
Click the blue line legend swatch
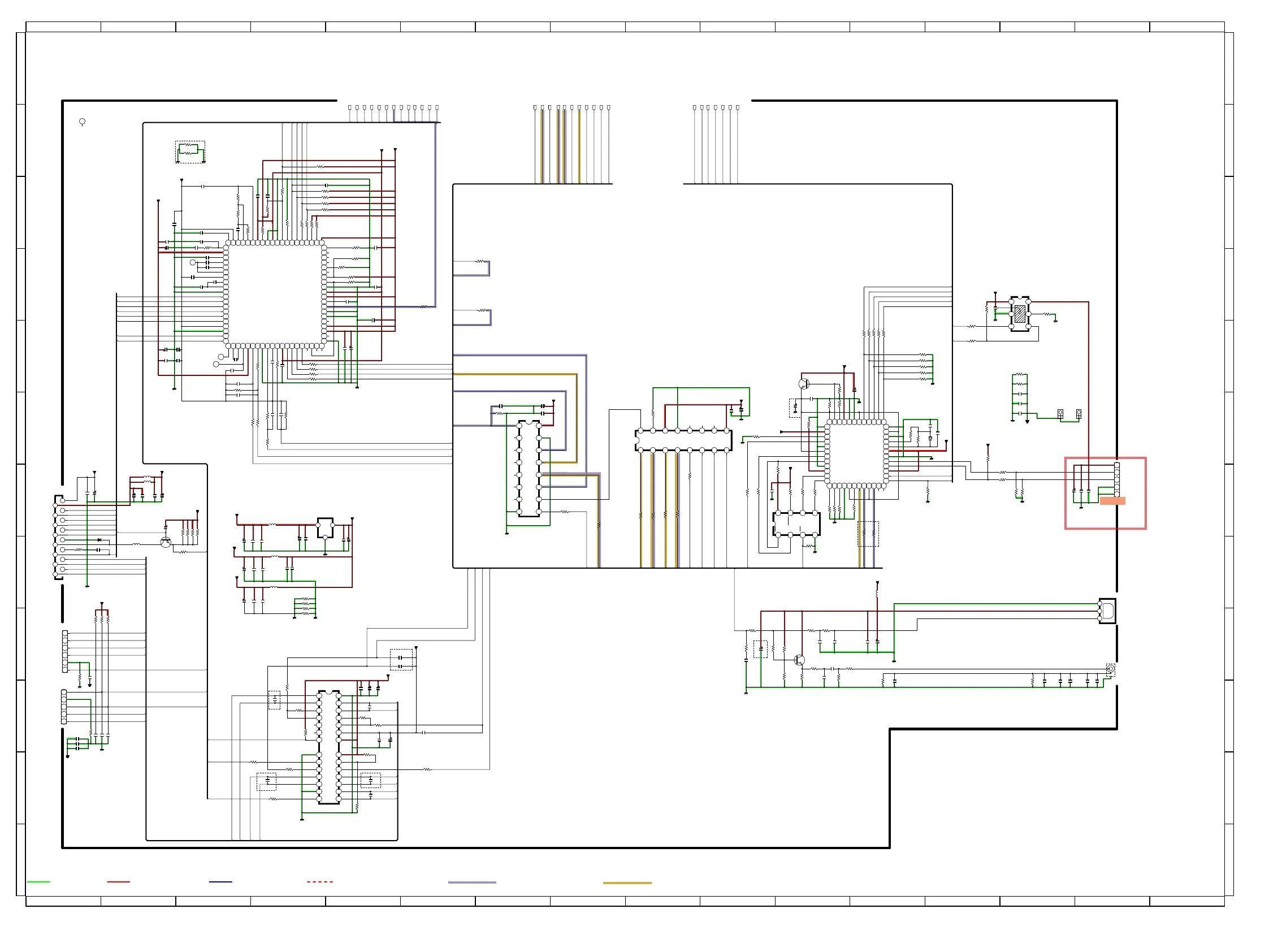coord(220,882)
